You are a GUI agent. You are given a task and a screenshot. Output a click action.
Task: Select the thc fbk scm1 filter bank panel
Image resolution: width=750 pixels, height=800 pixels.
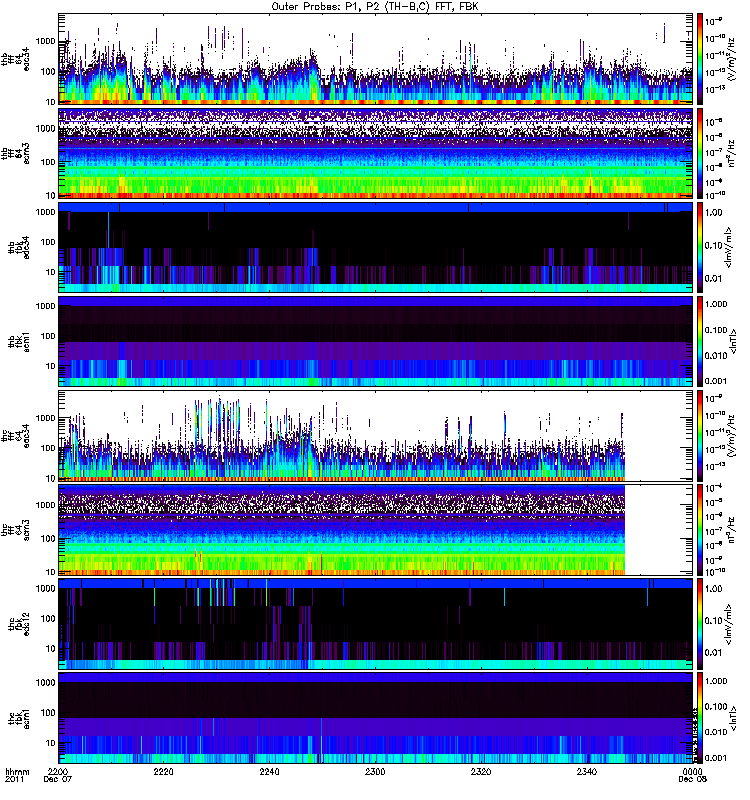(x=376, y=718)
